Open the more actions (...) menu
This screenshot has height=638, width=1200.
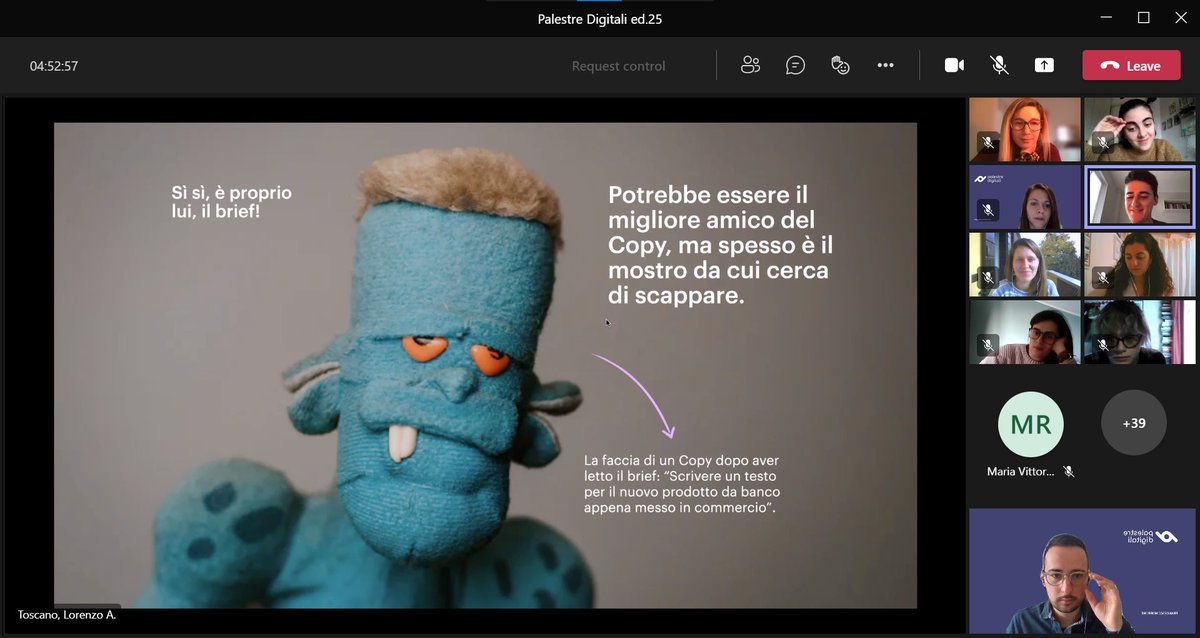tap(885, 65)
